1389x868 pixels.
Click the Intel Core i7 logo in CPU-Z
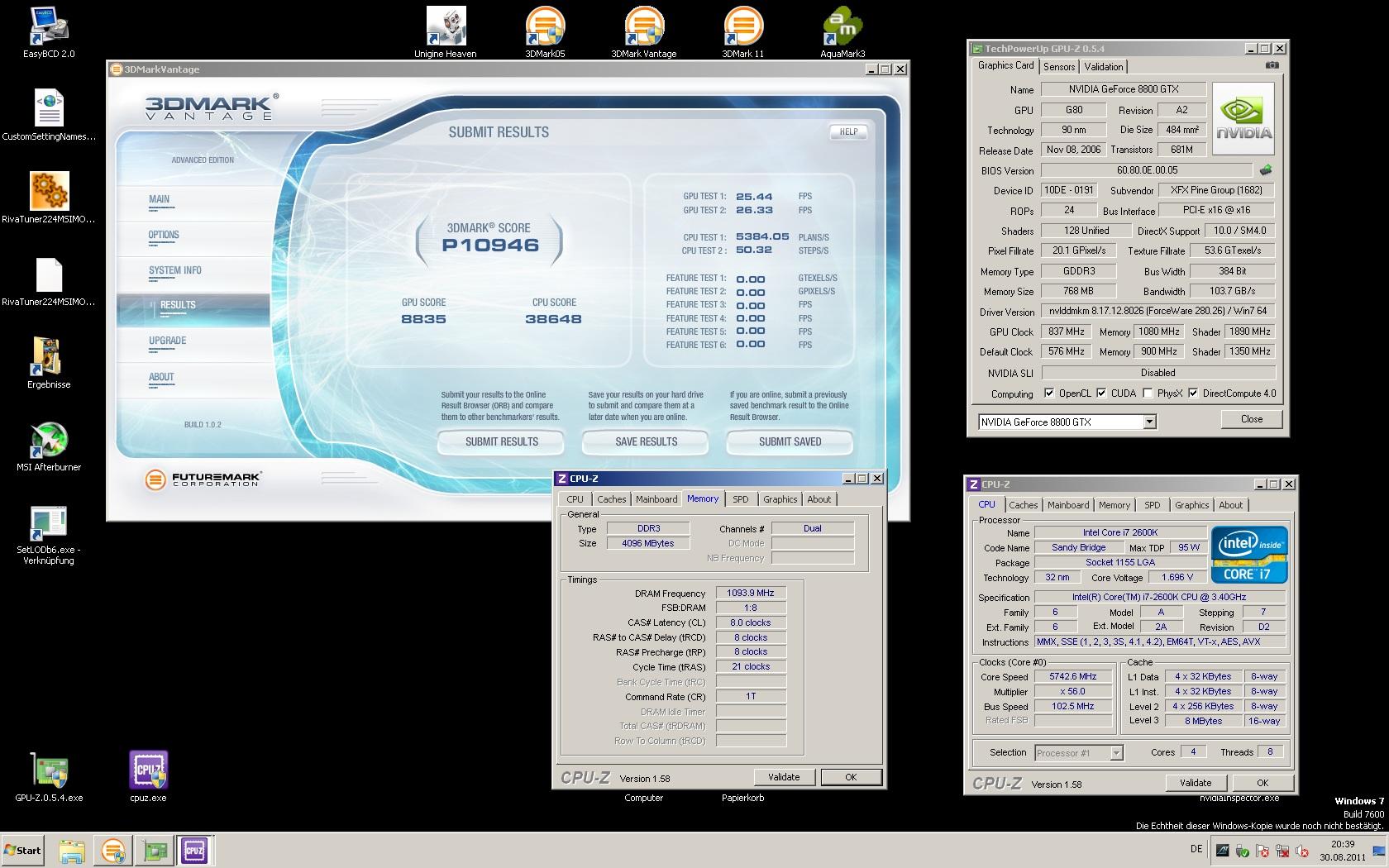pyautogui.click(x=1249, y=555)
